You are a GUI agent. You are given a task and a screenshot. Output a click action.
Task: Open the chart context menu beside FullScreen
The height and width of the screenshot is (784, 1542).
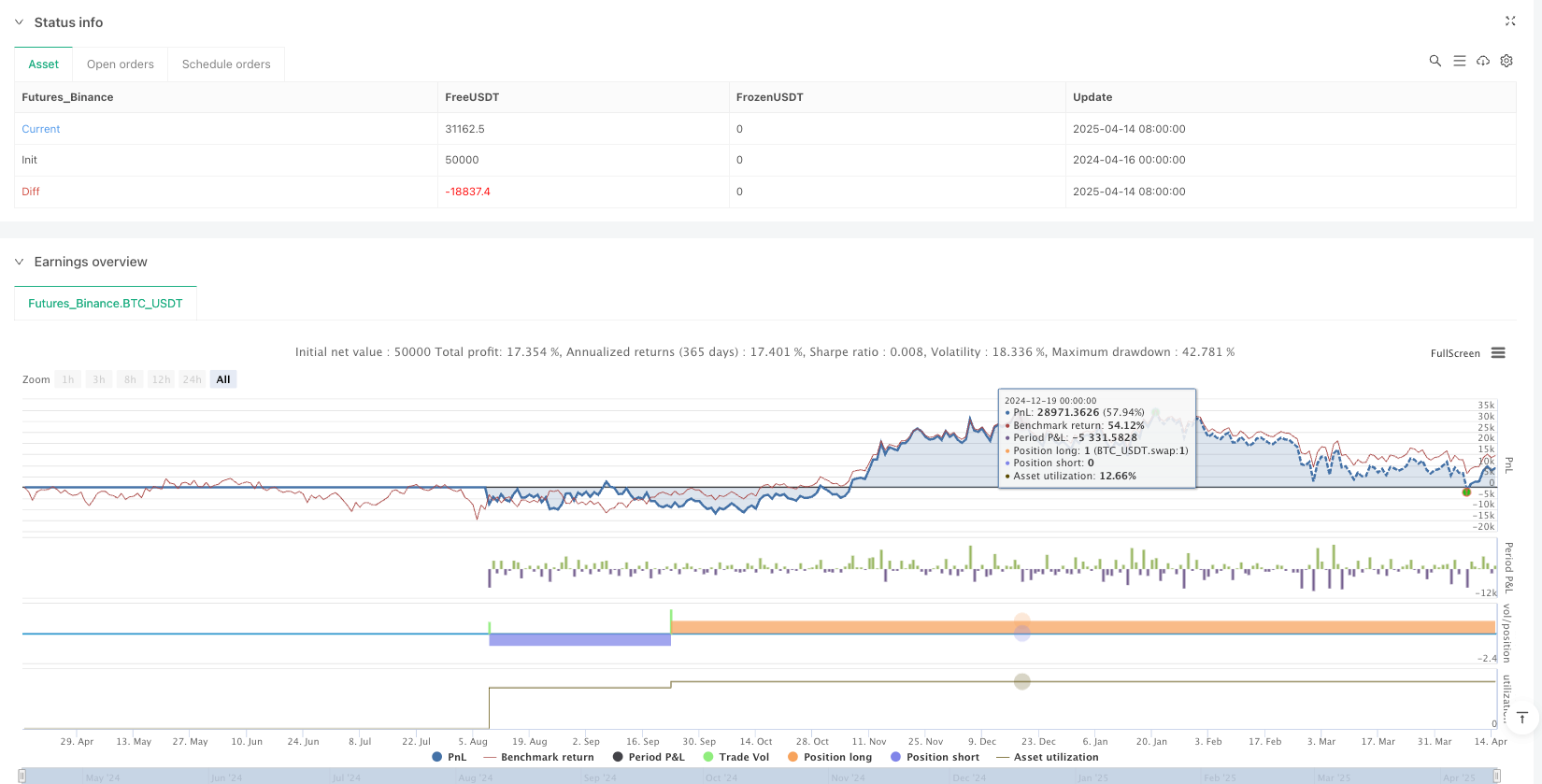point(1498,353)
